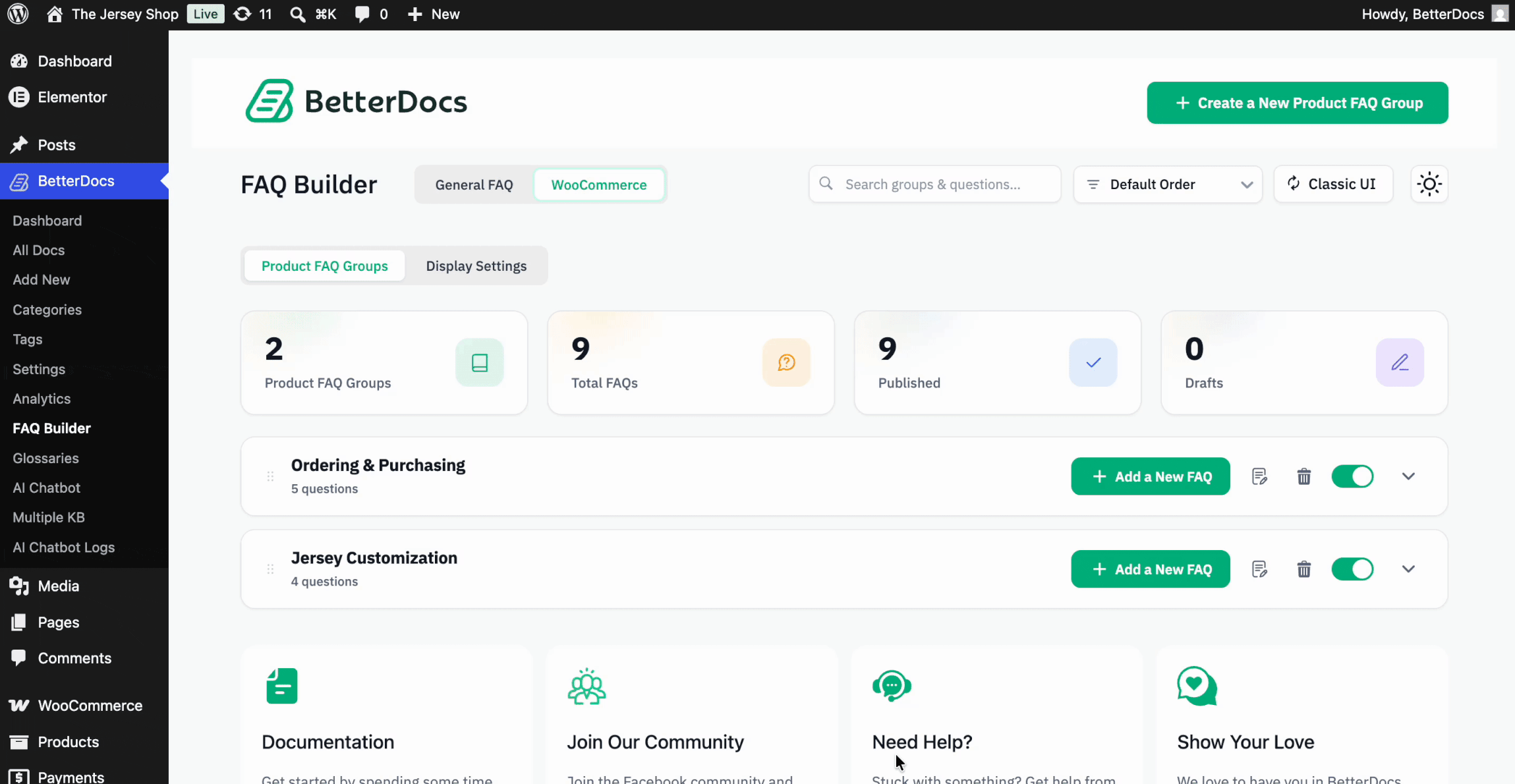Switch to the General FAQ tab
1515x784 pixels.
[x=474, y=184]
